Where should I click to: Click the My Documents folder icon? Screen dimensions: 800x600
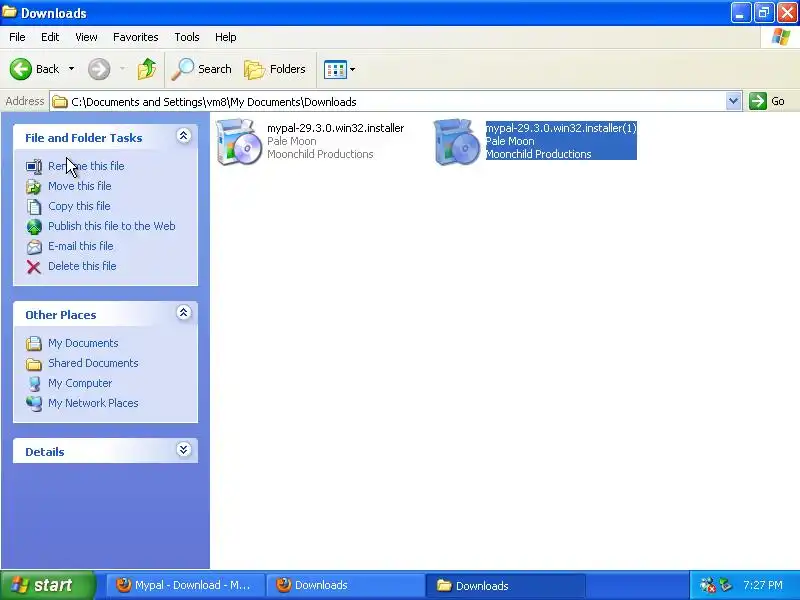click(x=34, y=343)
